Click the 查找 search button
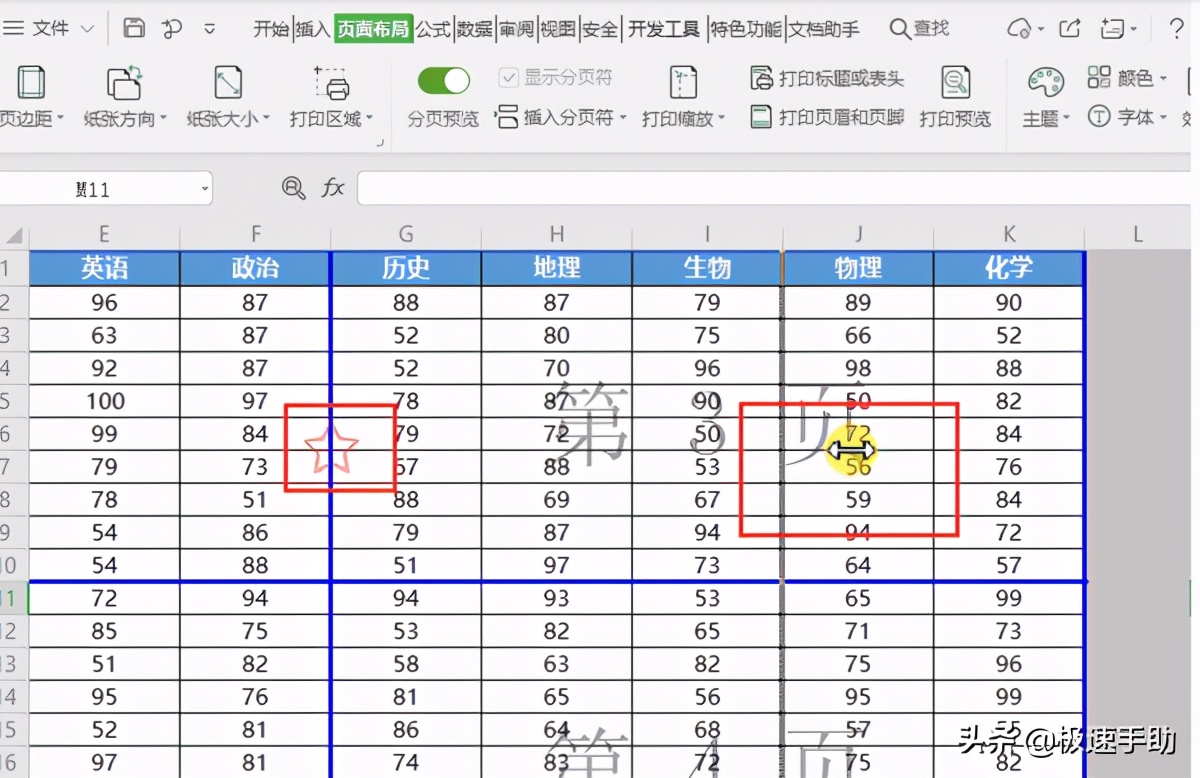1200x778 pixels. 920,29
